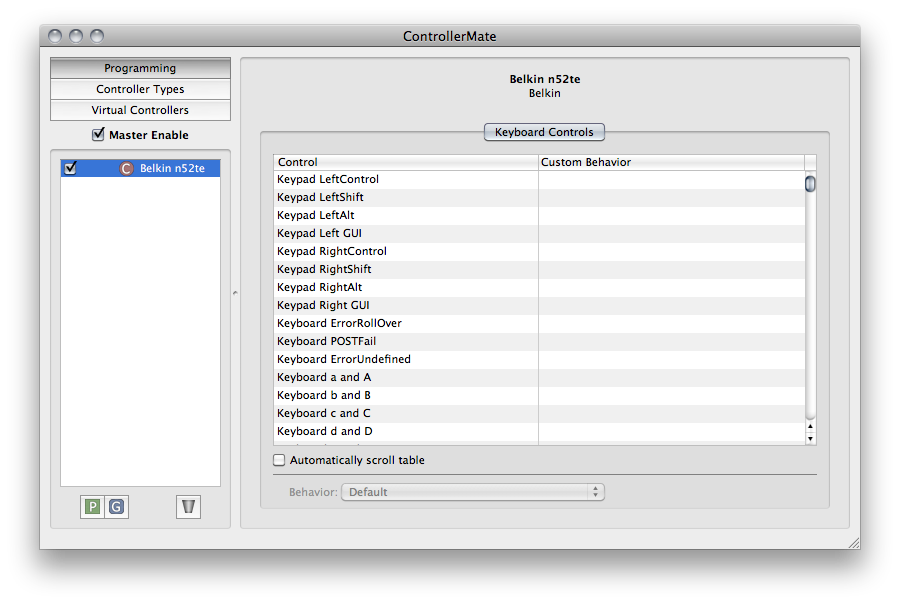The width and height of the screenshot is (900, 604).
Task: Click the window minimize button
Action: [x=76, y=36]
